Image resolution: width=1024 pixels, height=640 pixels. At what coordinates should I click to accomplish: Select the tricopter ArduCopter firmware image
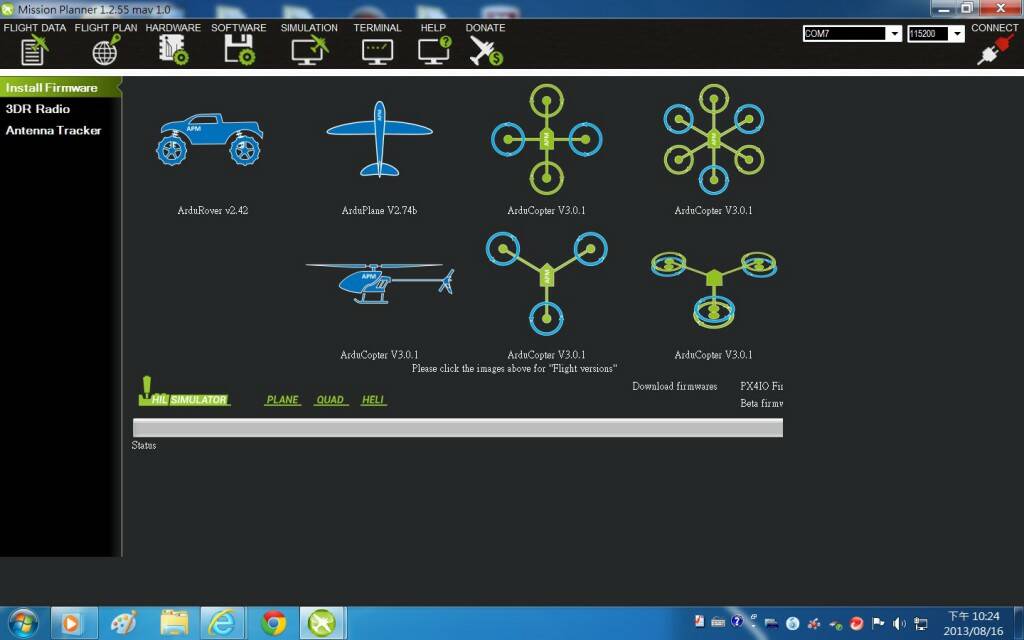[547, 283]
